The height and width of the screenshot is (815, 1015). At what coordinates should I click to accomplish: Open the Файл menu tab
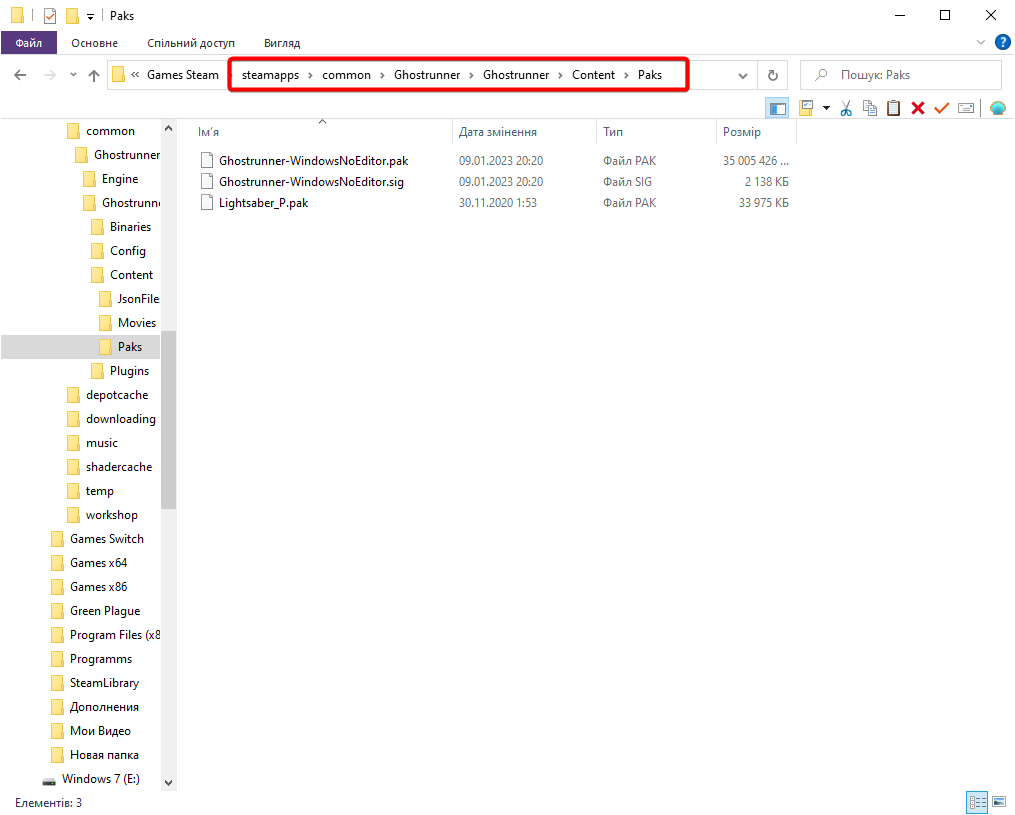pos(28,43)
